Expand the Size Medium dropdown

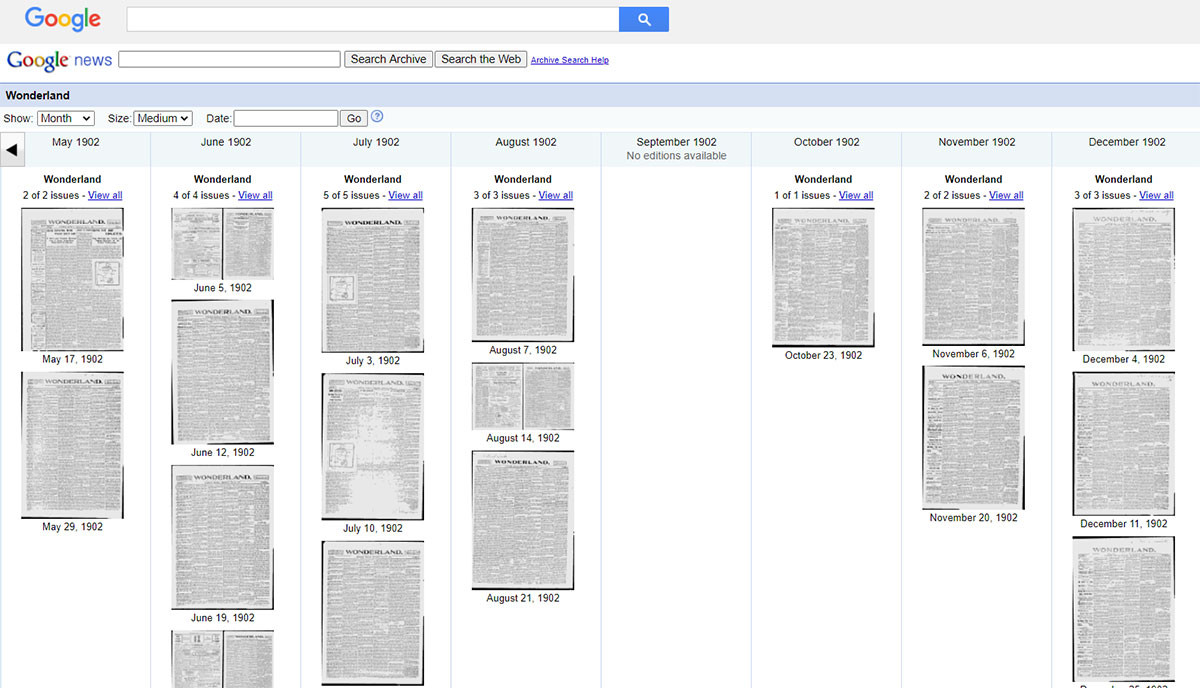[x=162, y=118]
